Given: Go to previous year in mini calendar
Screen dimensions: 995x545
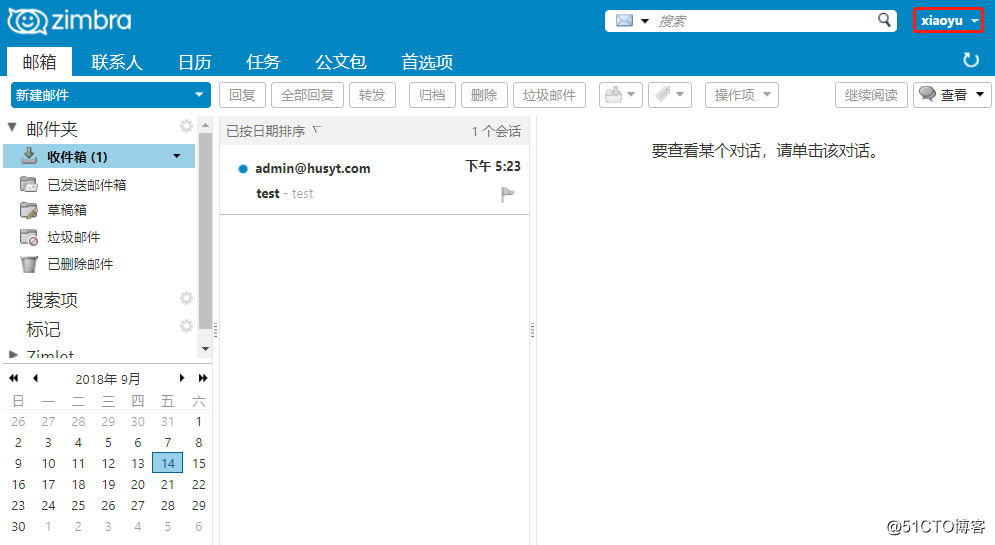Looking at the screenshot, I should point(13,378).
